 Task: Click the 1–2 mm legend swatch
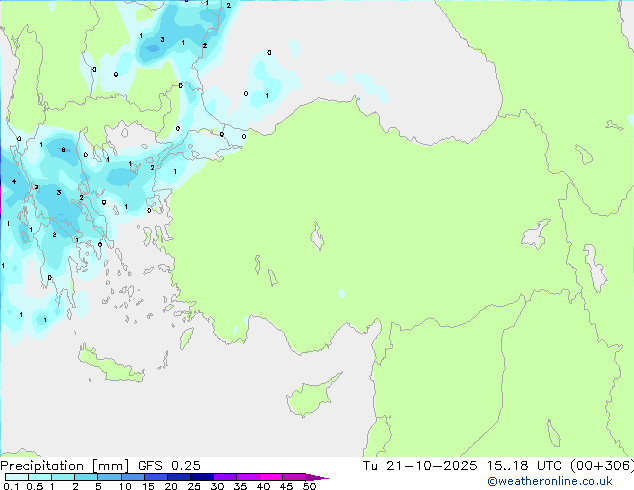[x=63, y=477]
